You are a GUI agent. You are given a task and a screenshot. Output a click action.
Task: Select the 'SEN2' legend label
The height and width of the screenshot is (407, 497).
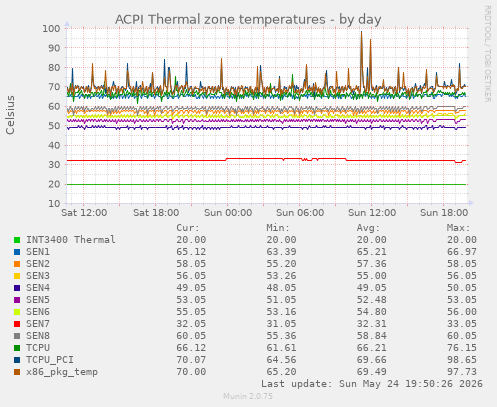[38, 264]
